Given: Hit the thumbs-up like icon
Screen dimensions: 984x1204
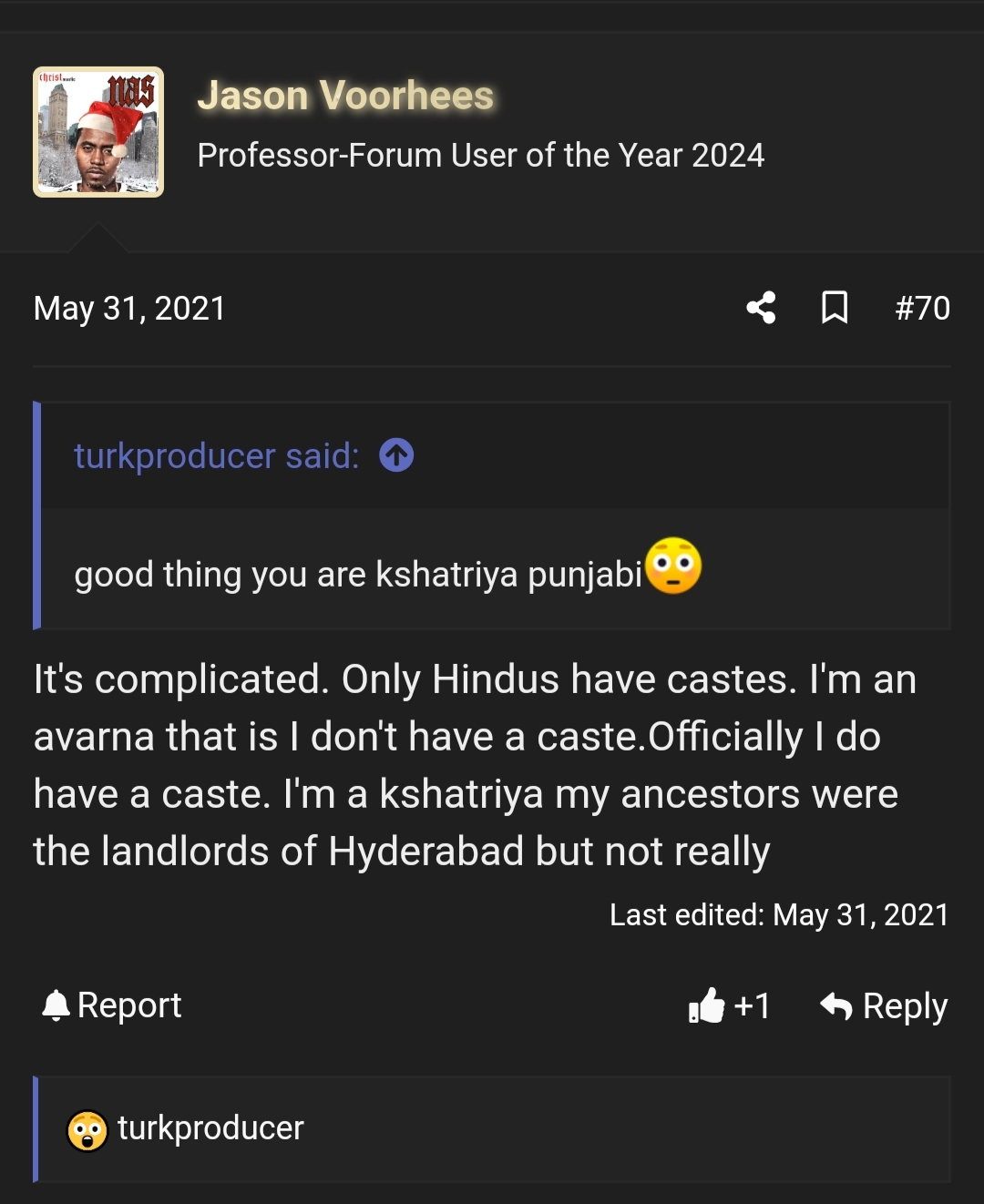Looking at the screenshot, I should 706,1006.
